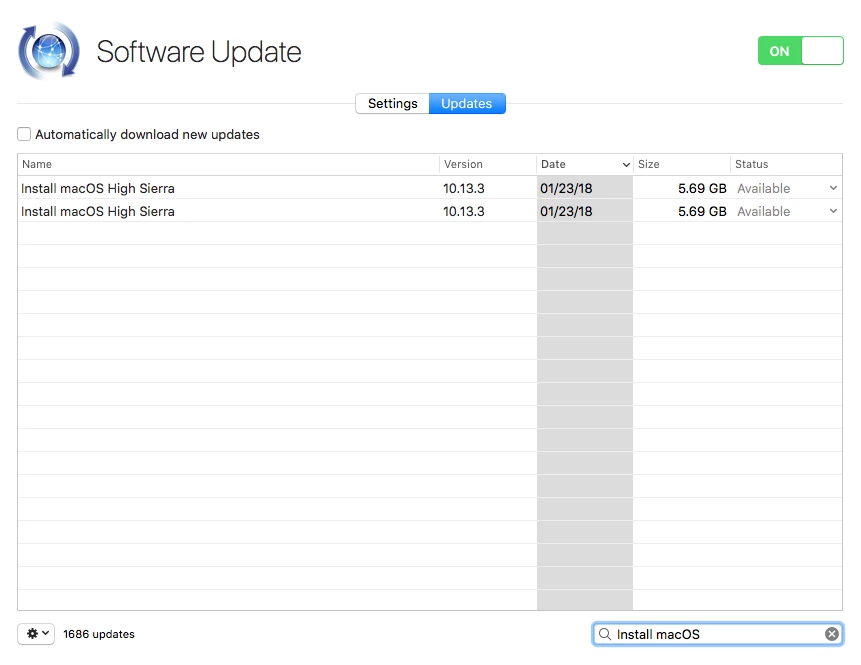Expand status dropdown for second High Sierra row
This screenshot has width=861, height=665.
pyautogui.click(x=833, y=211)
